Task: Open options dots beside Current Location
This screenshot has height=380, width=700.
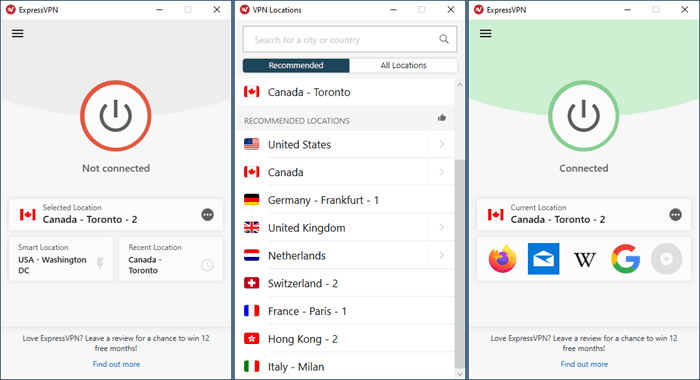Action: [x=675, y=215]
